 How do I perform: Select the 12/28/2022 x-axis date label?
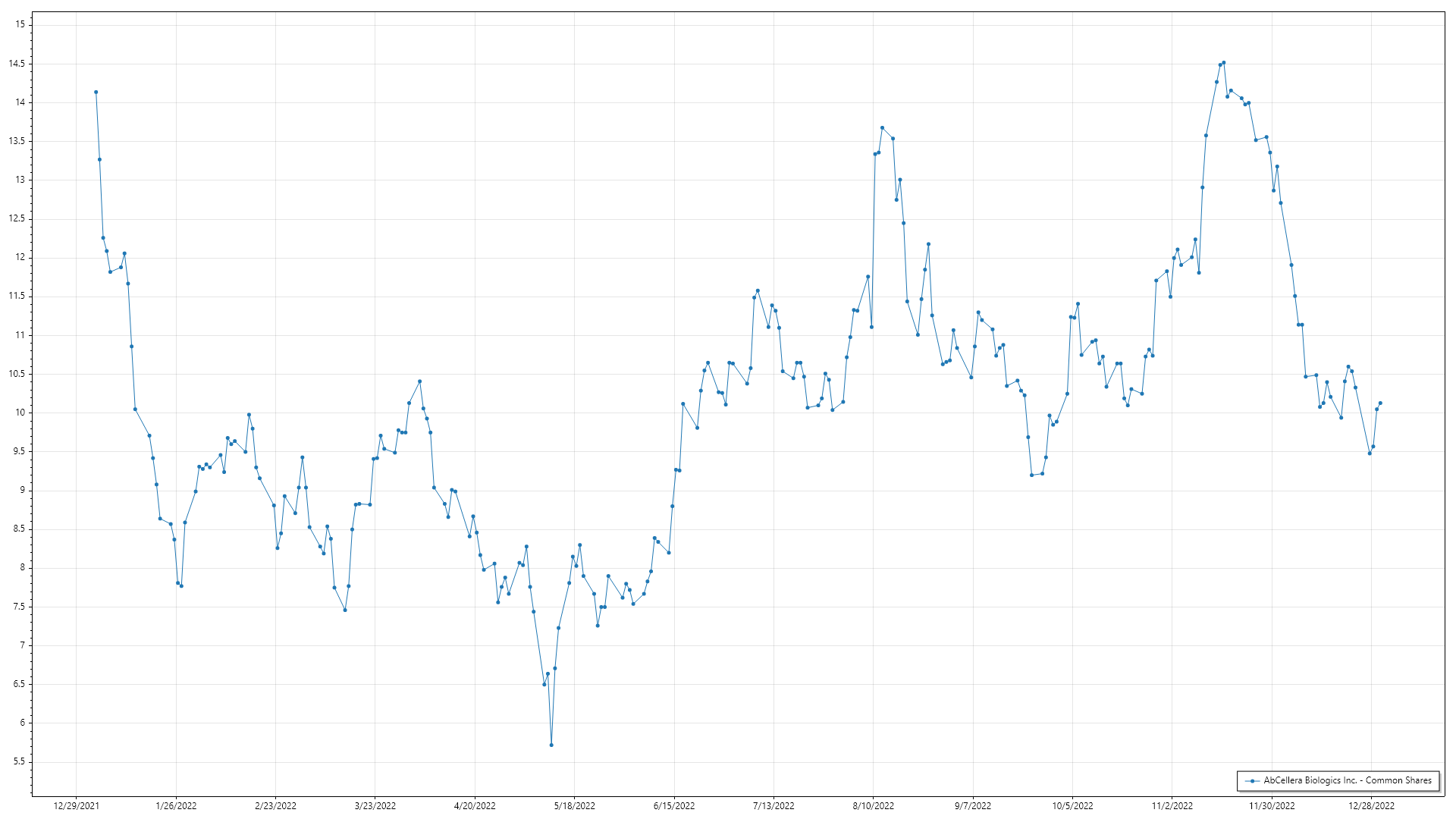(x=1371, y=806)
